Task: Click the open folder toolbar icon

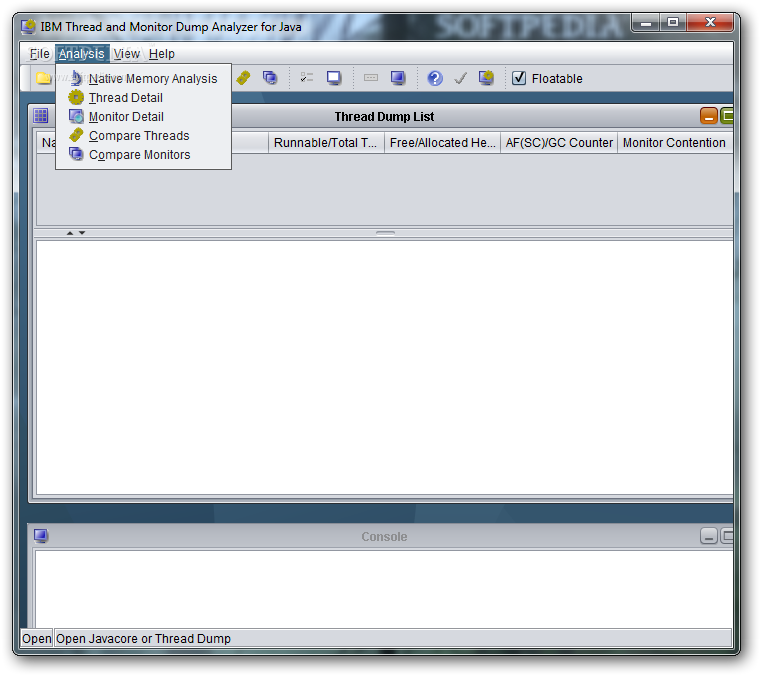Action: click(43, 78)
